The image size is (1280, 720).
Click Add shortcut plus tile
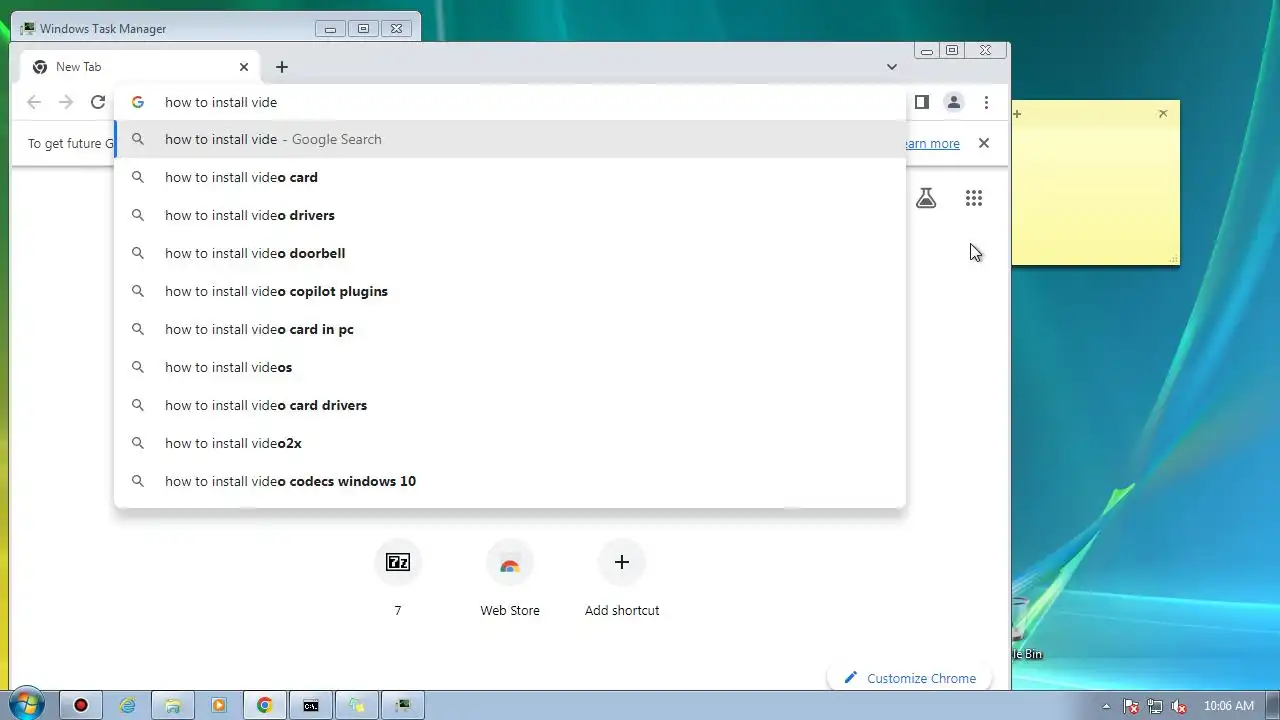[622, 562]
